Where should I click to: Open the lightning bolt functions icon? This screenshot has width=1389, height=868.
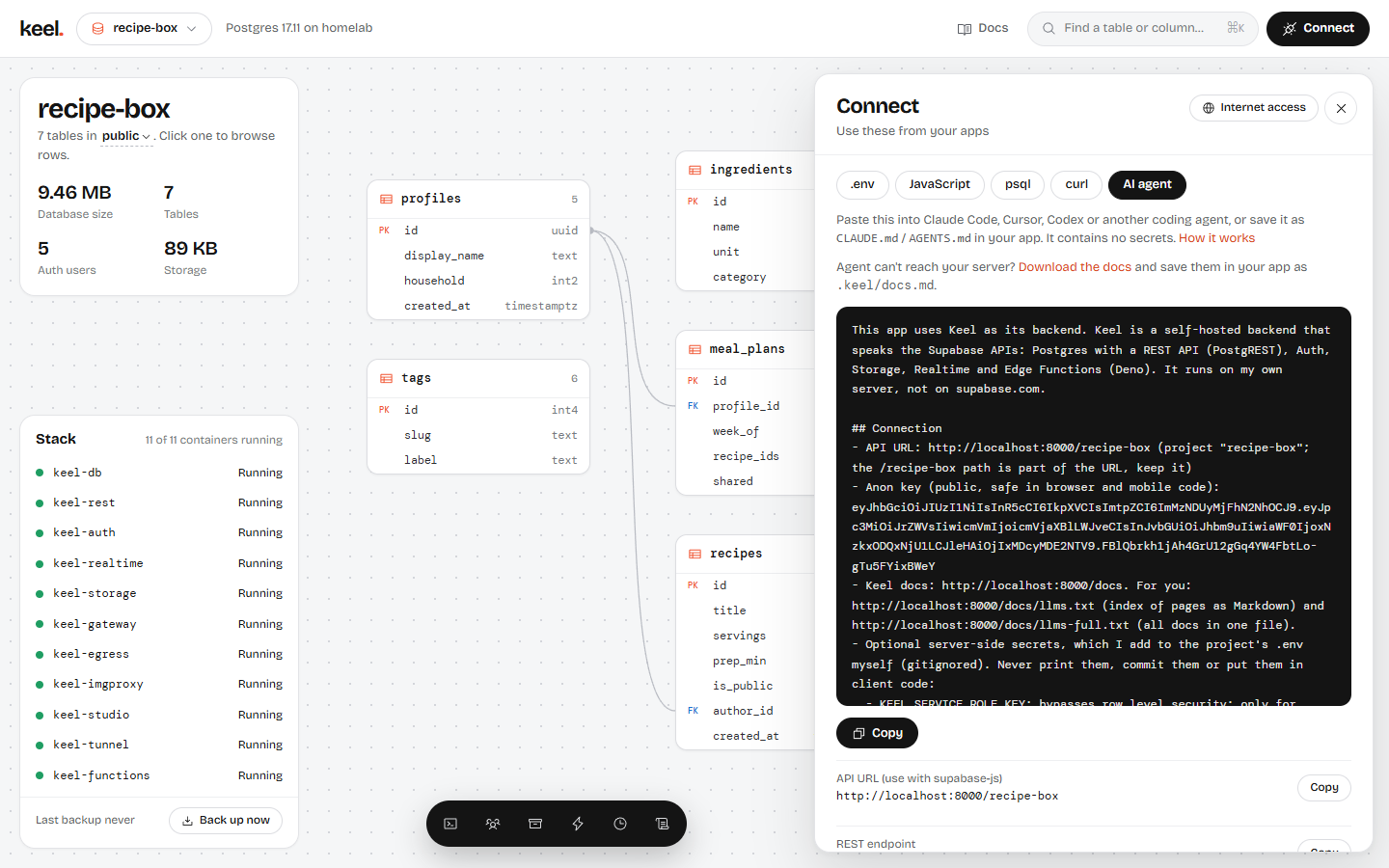(578, 824)
